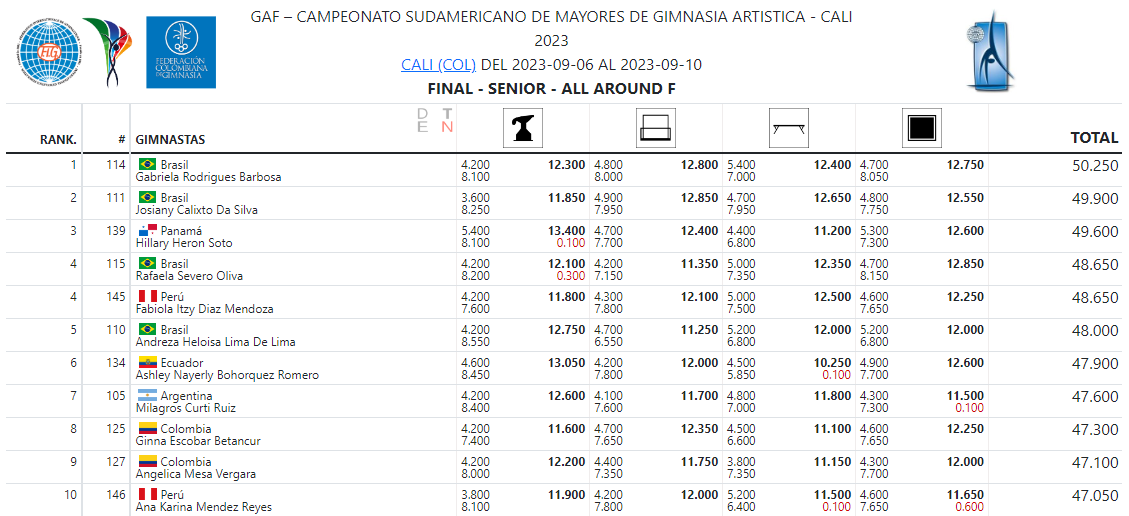Click the balance beam apparatus icon

coord(789,128)
